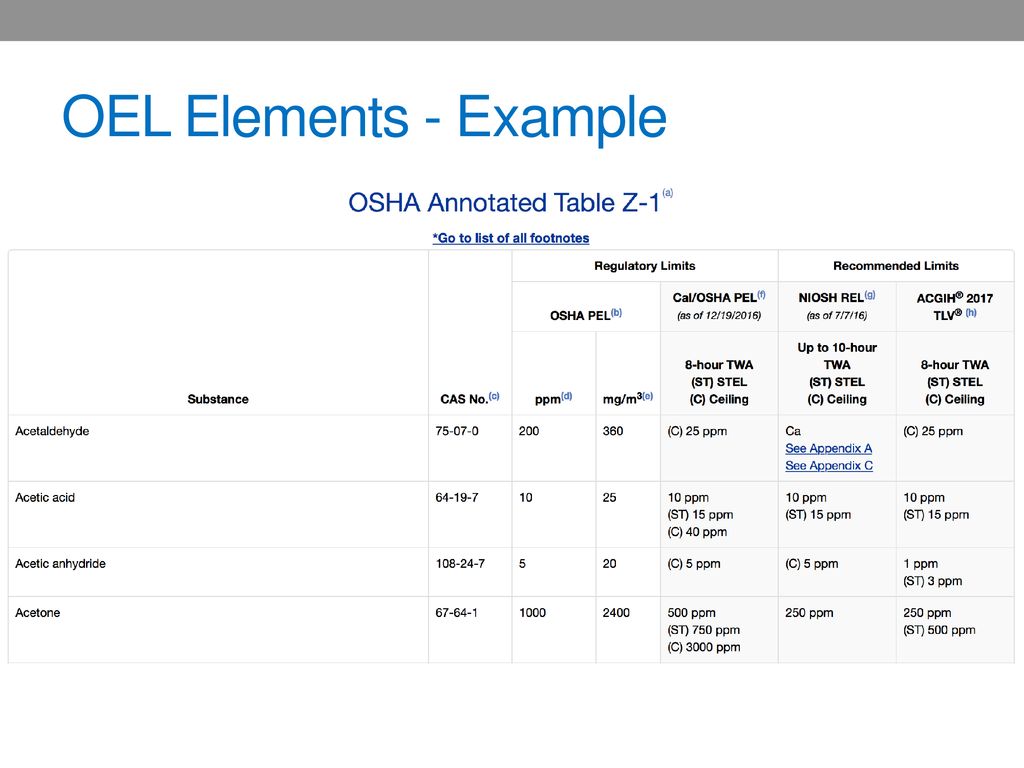
Task: Click the NIOSH '250 ppm' Acetone value
Action: pyautogui.click(x=809, y=613)
